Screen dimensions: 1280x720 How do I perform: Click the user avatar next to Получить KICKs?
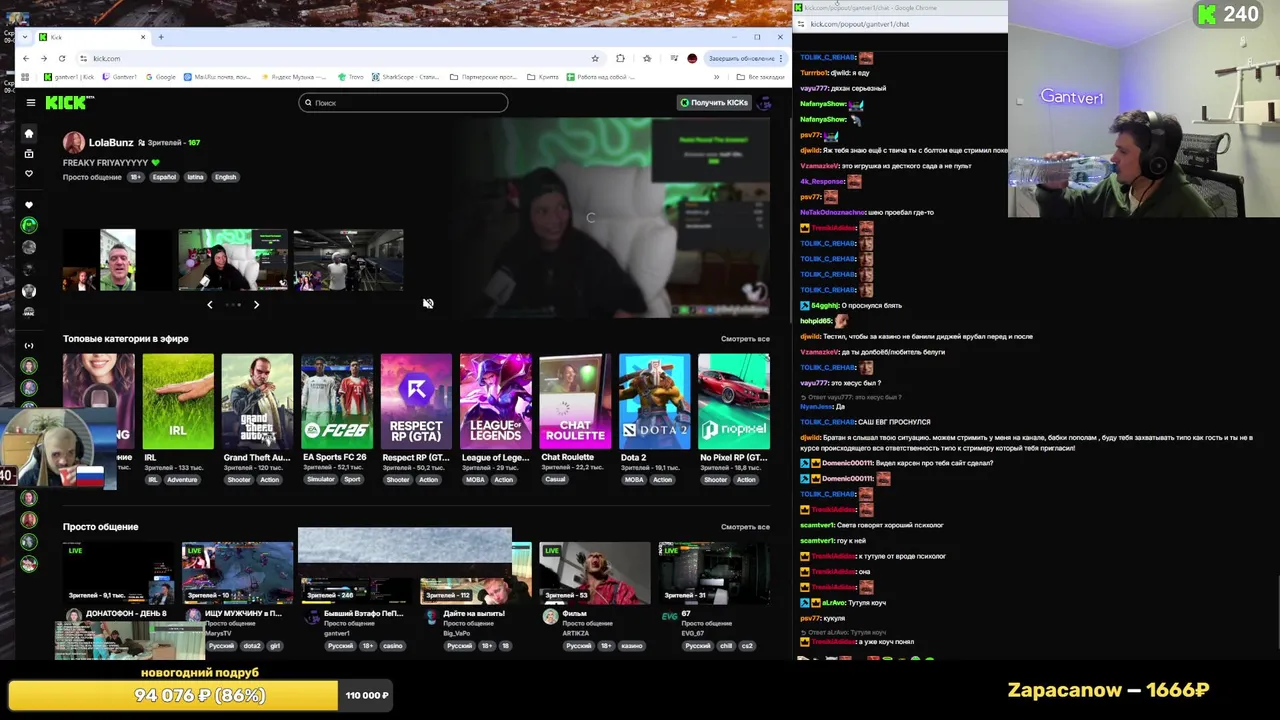(764, 102)
